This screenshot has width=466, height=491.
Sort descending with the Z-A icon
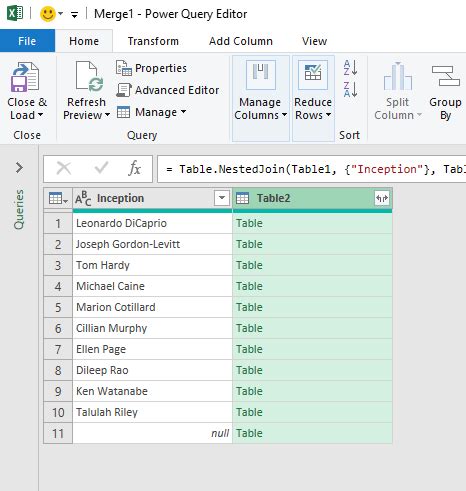coord(350,90)
